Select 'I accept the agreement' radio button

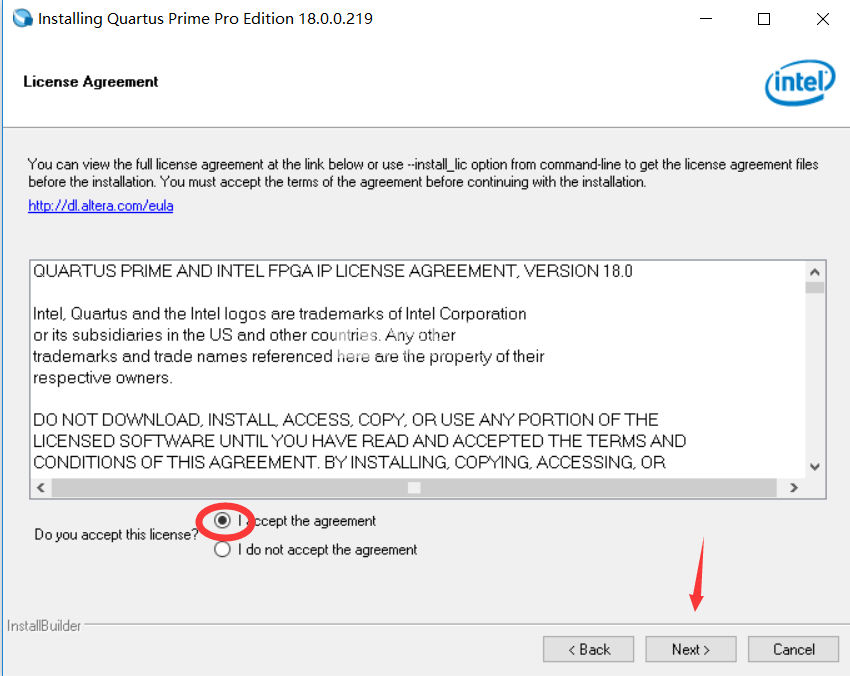coord(222,520)
